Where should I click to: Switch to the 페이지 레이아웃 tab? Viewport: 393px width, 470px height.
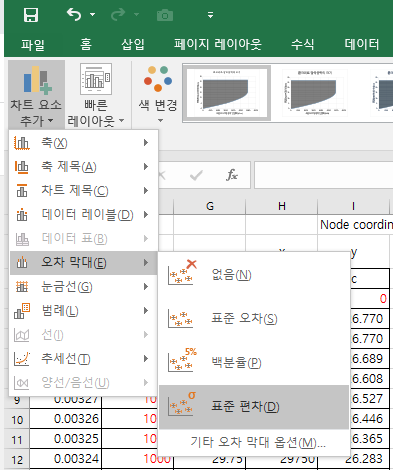[218, 44]
